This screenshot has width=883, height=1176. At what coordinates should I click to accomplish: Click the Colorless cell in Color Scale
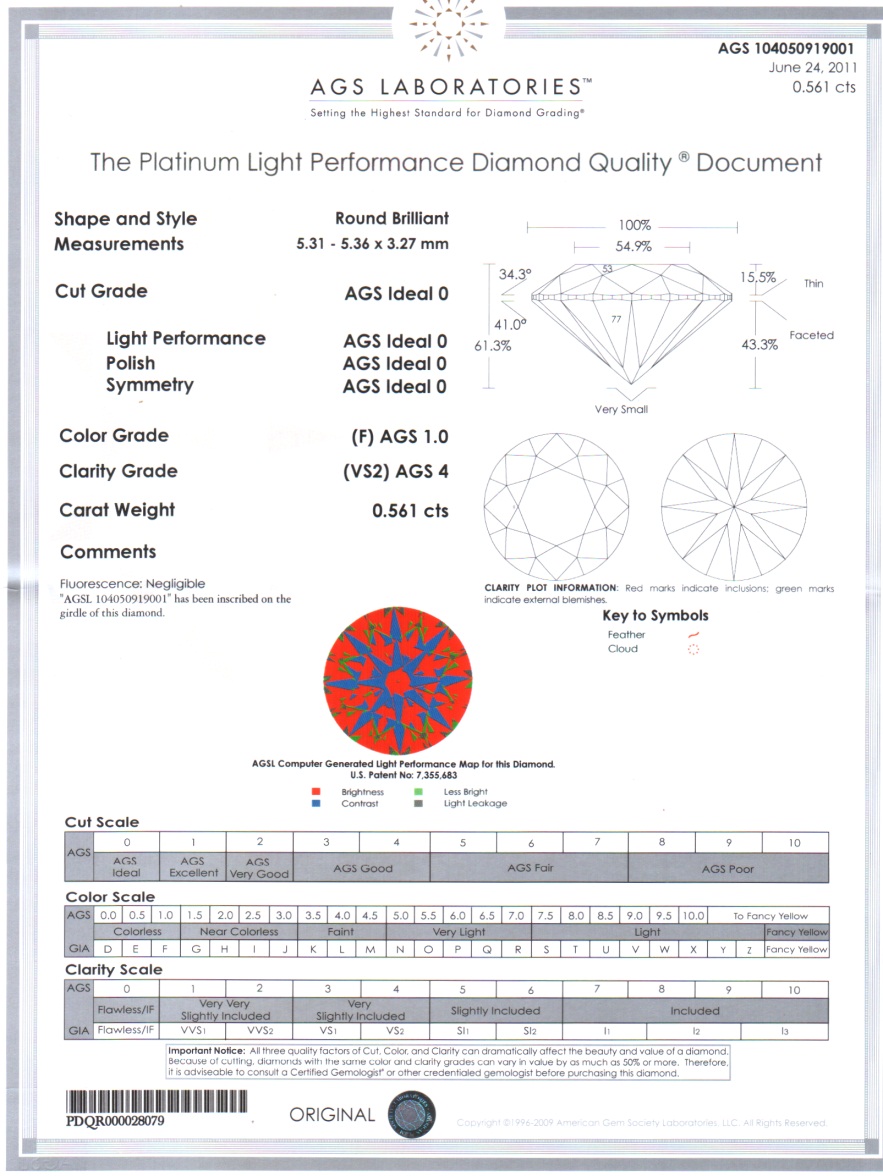tap(137, 932)
